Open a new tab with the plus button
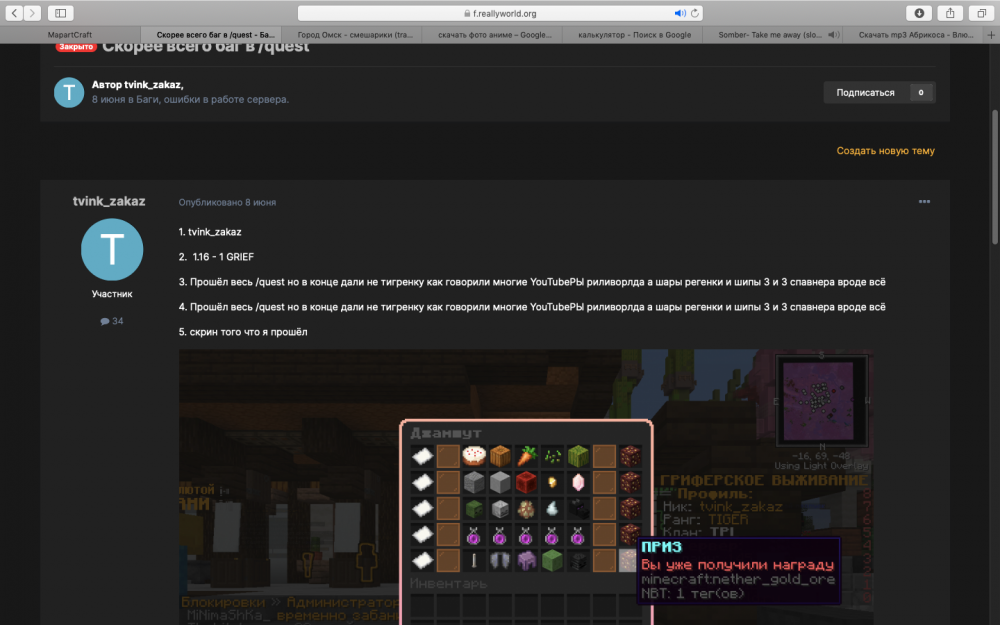The image size is (1000, 625). [991, 34]
